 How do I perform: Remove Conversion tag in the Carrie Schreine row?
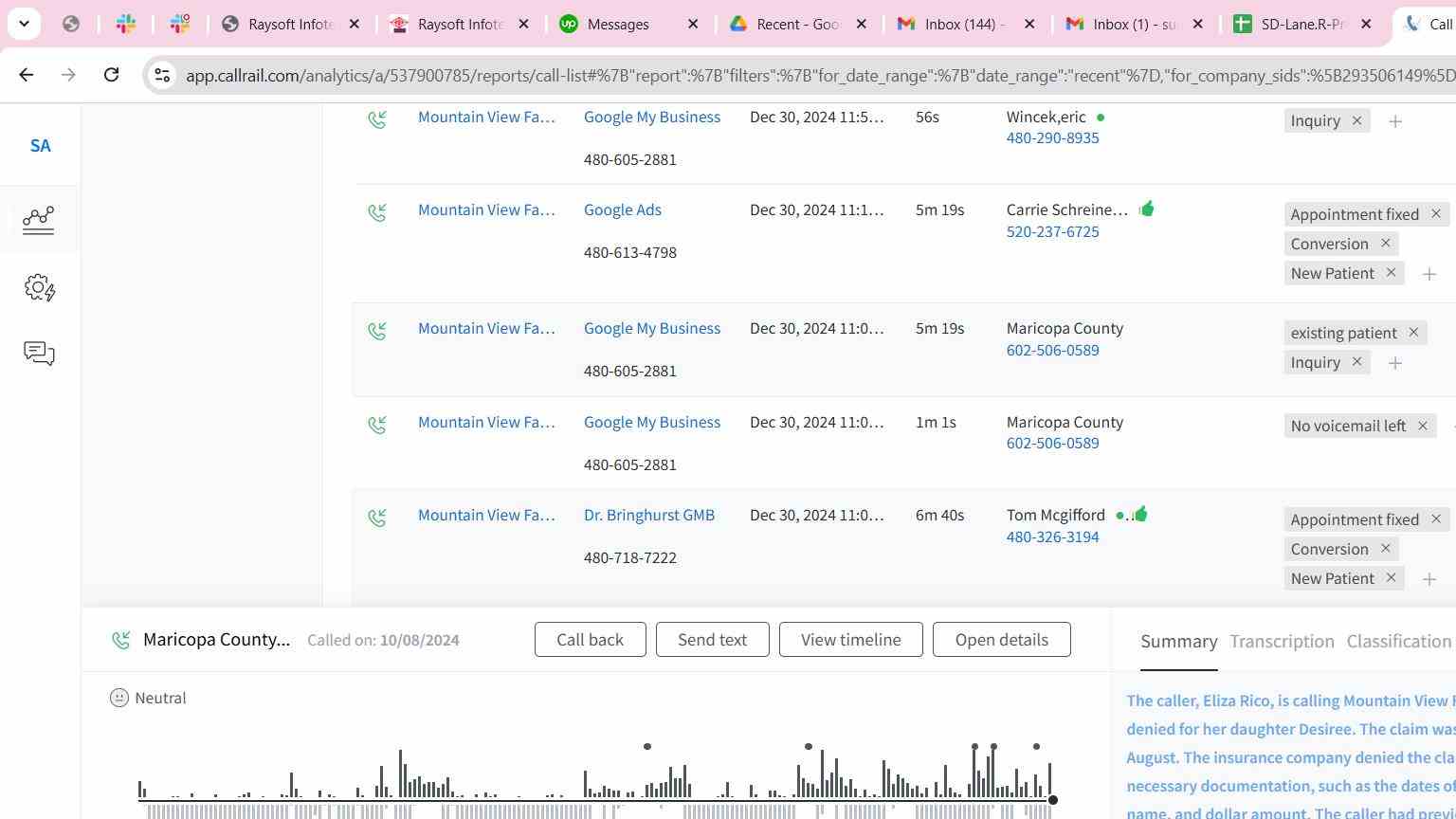(1385, 244)
